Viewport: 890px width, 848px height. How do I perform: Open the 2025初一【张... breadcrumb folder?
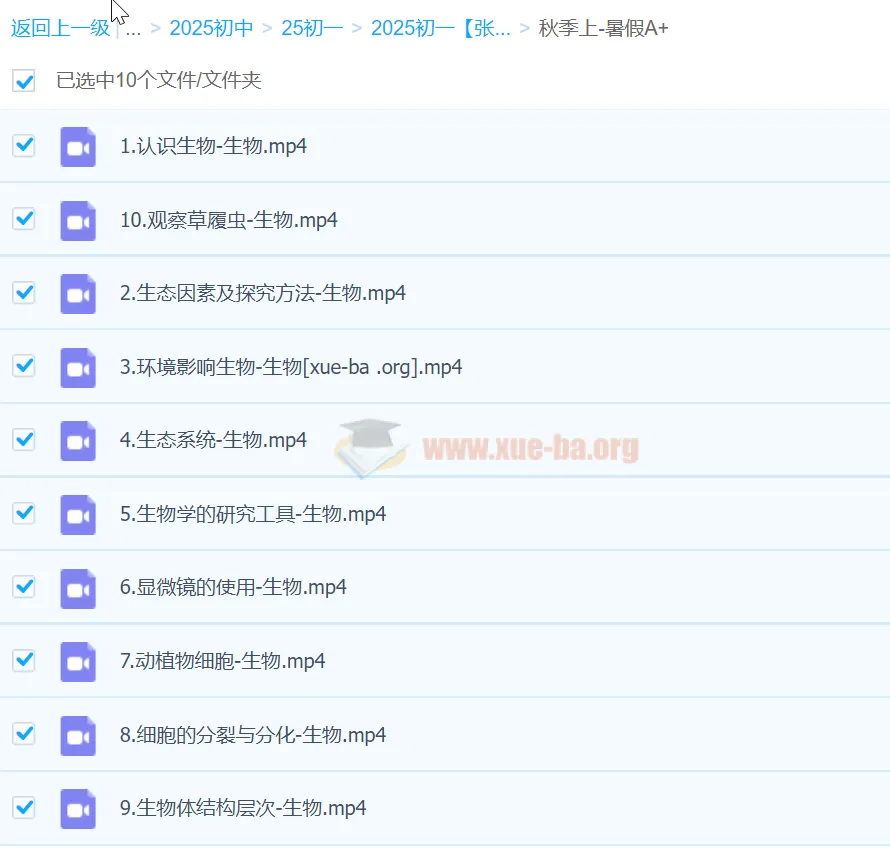[x=440, y=28]
